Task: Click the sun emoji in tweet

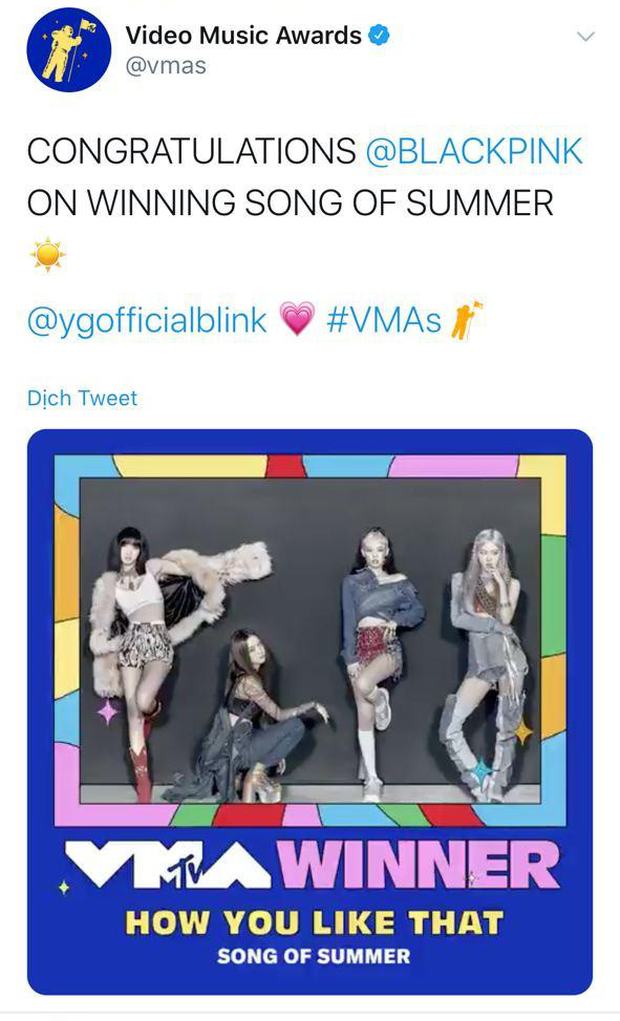Action: coord(48,254)
